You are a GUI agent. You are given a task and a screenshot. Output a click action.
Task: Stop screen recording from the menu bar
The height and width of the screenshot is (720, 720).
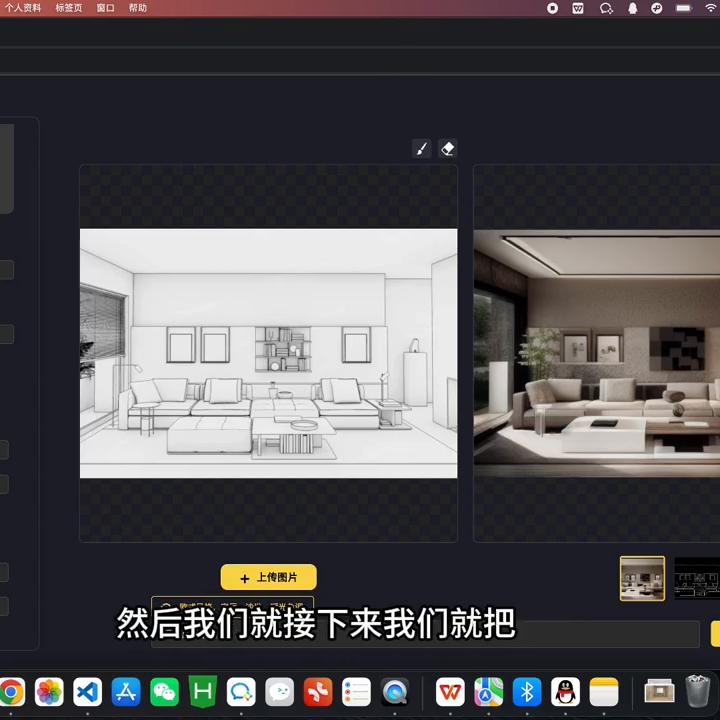point(553,8)
